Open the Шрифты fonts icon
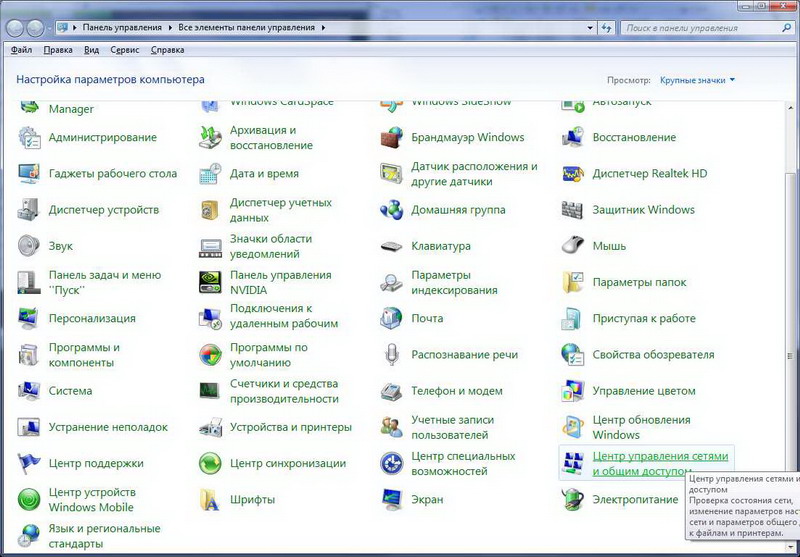800x557 pixels. (210, 500)
